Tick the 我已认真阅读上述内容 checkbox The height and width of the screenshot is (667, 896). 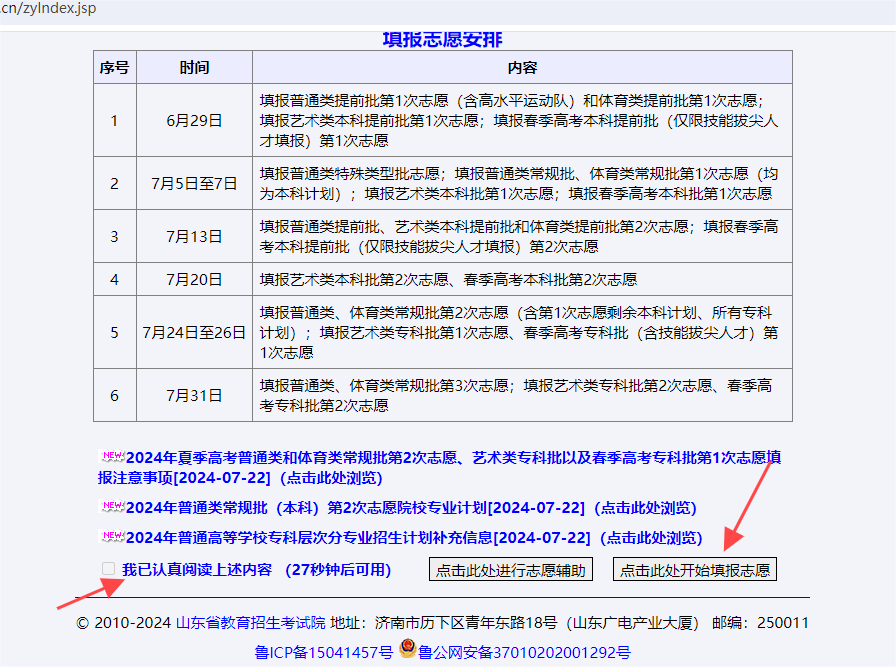coord(109,569)
